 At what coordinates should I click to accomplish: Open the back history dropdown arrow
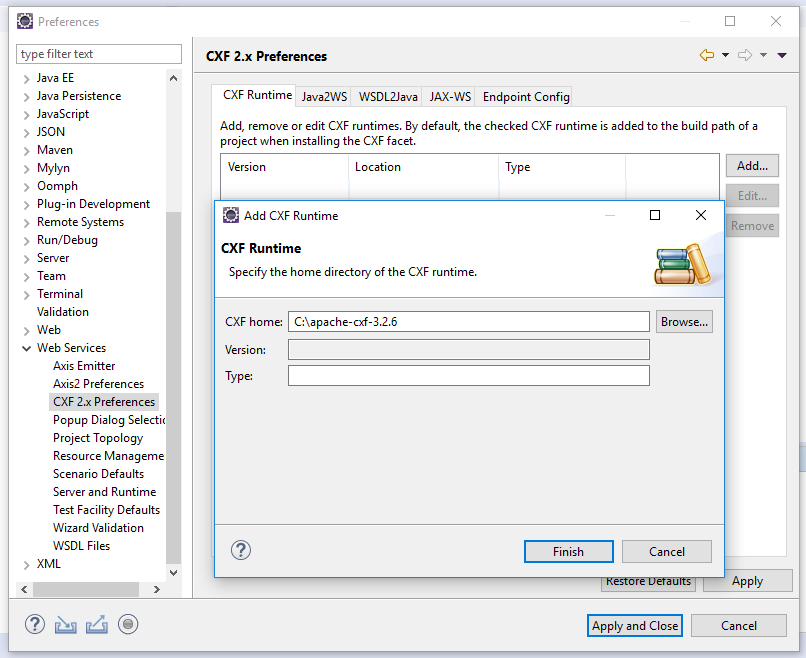(725, 55)
